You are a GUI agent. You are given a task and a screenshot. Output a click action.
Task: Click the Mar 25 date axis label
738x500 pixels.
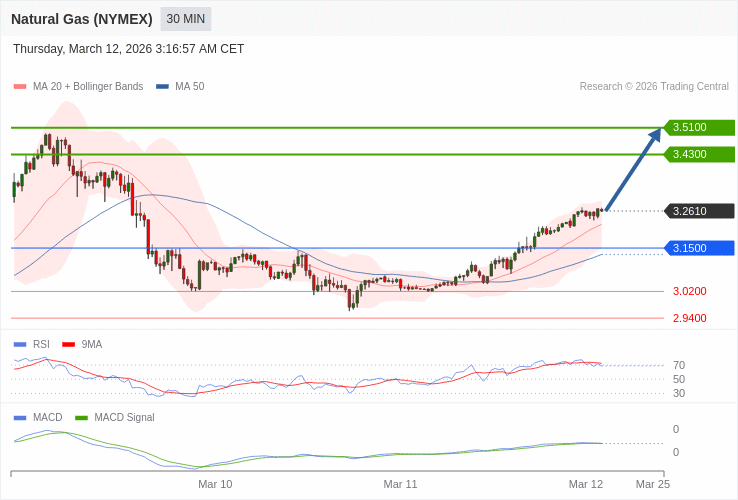pyautogui.click(x=653, y=484)
